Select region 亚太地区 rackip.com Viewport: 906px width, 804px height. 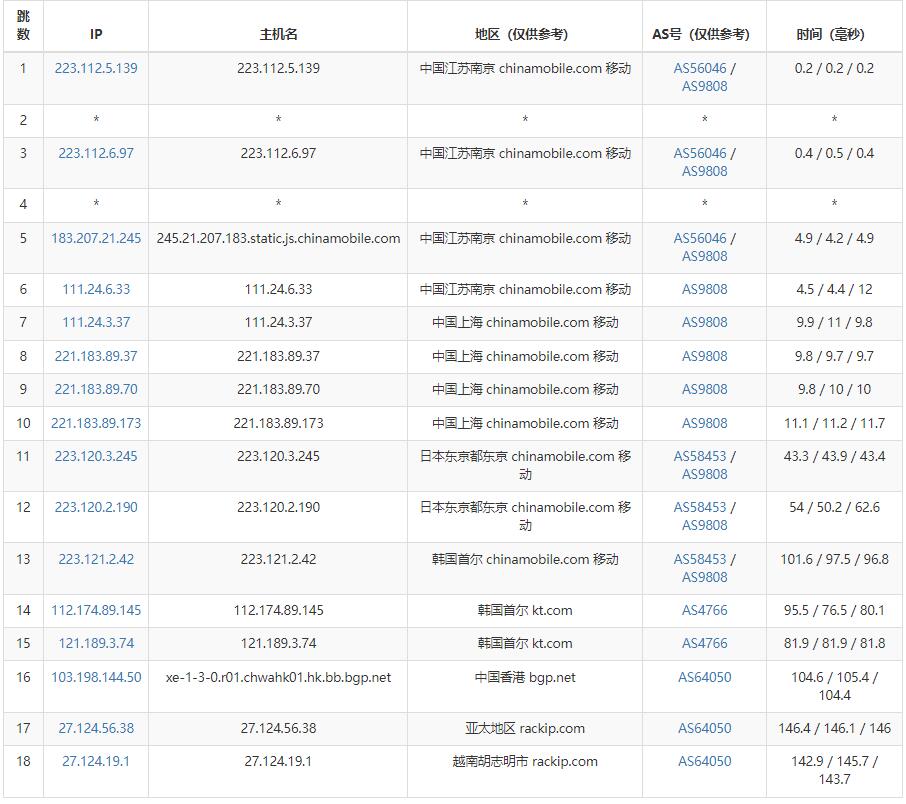pyautogui.click(x=525, y=728)
